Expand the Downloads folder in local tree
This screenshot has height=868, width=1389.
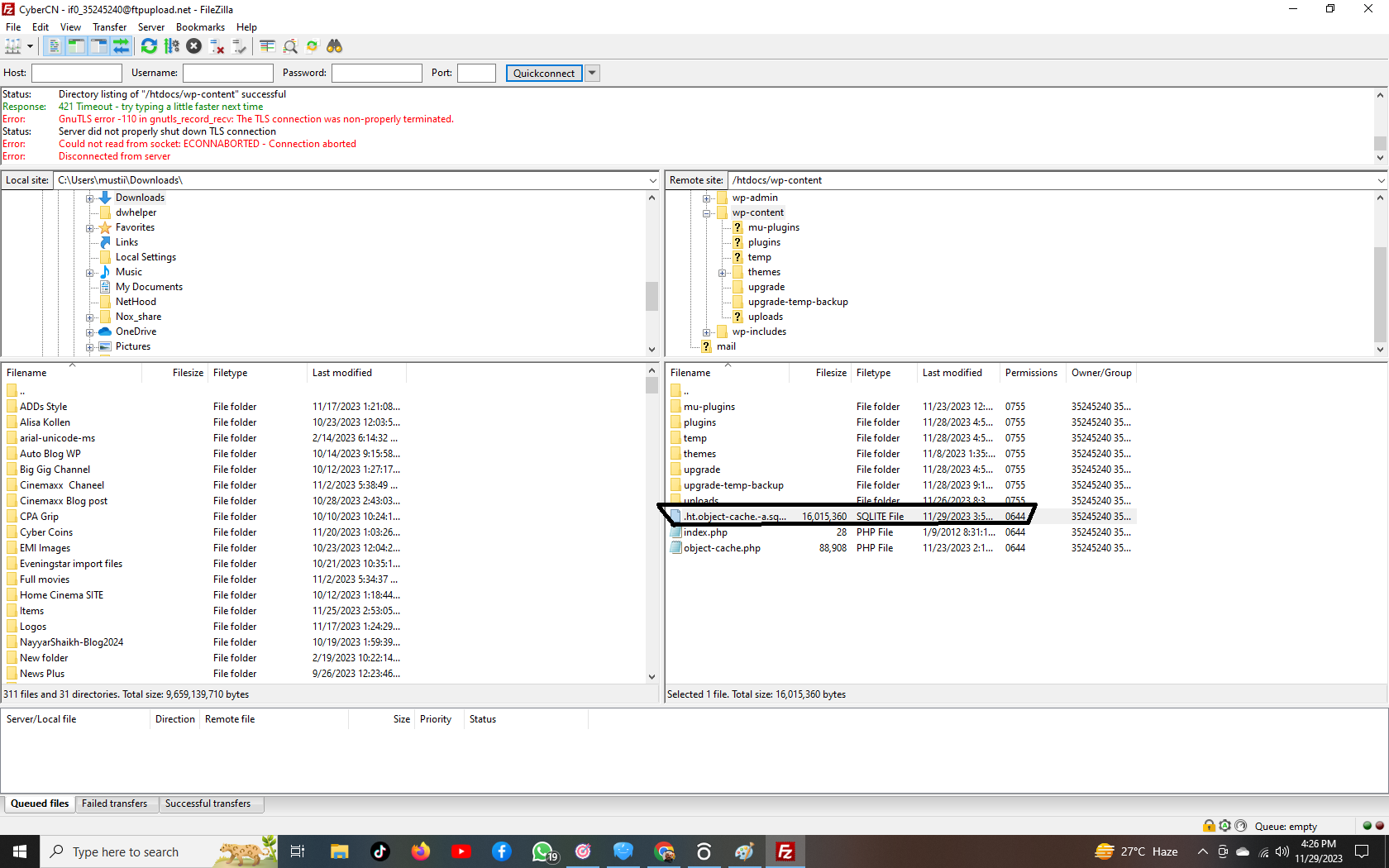pos(90,198)
